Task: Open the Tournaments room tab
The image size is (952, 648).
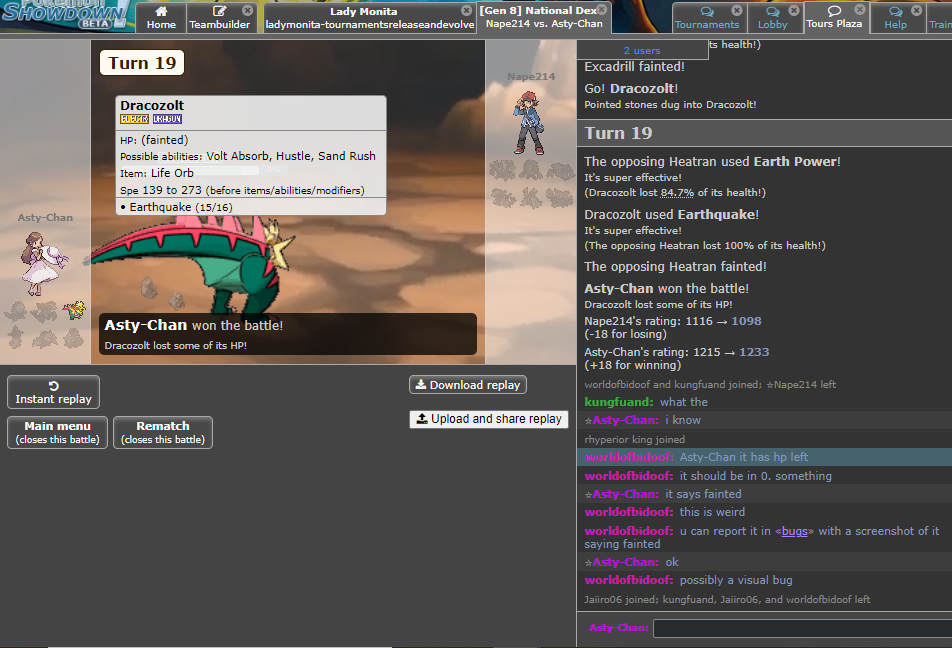Action: (x=707, y=18)
